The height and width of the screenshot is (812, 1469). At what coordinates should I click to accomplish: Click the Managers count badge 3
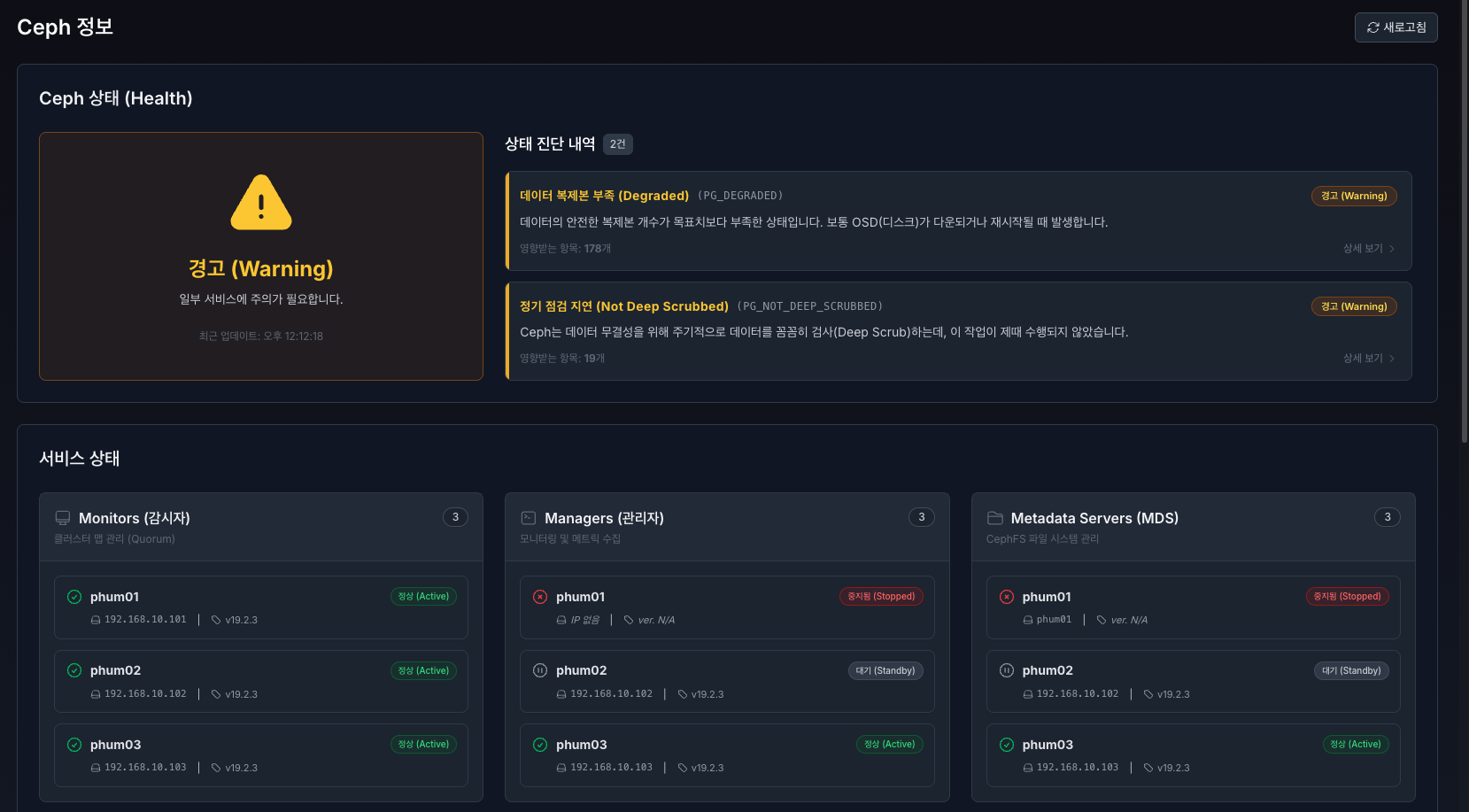click(922, 517)
